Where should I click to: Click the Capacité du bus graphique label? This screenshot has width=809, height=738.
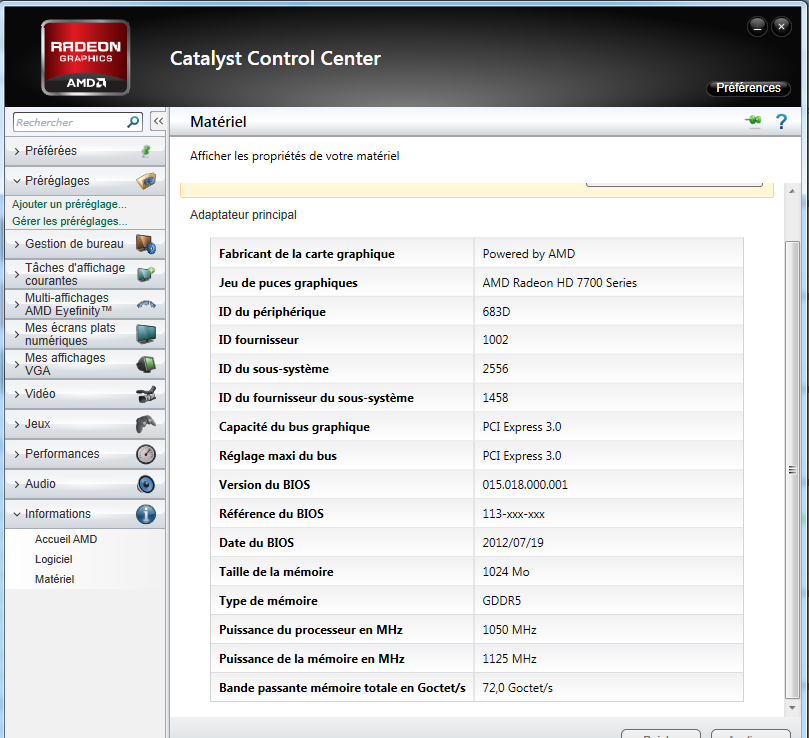tap(294, 427)
